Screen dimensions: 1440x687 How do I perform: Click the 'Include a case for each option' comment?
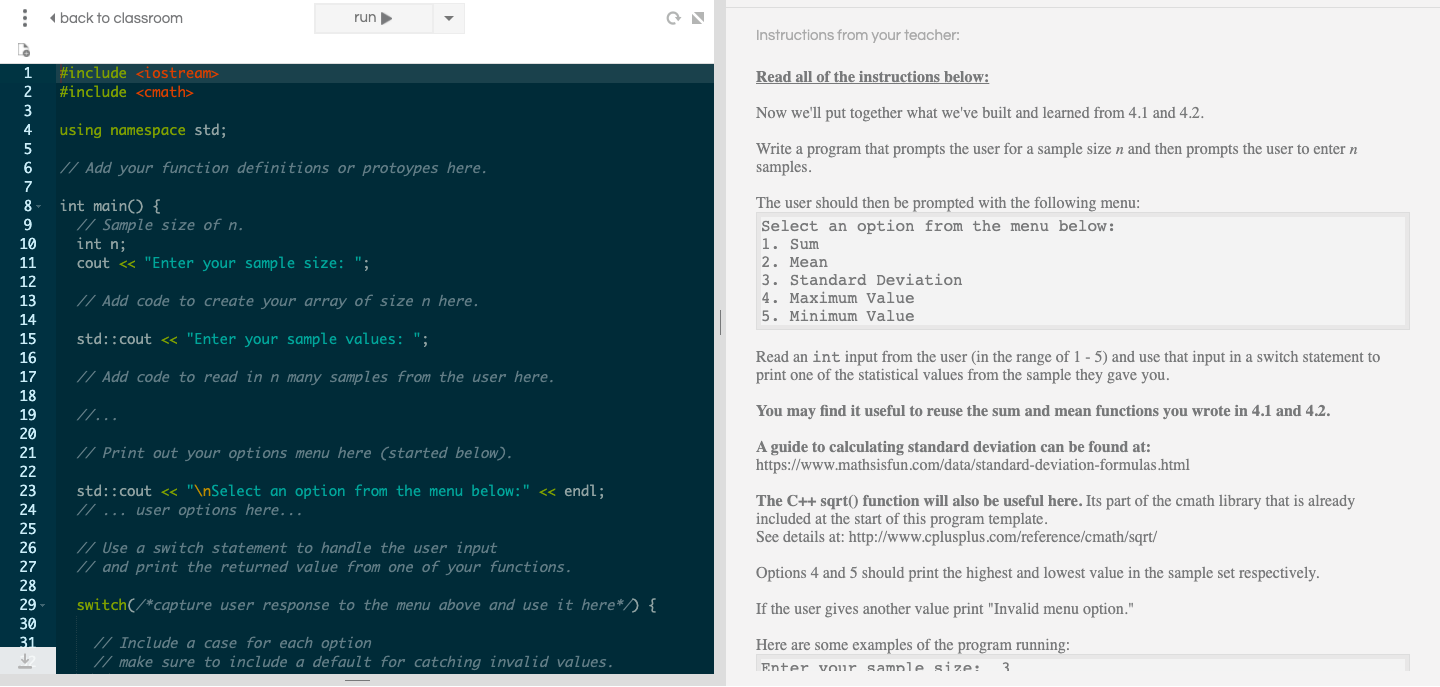[x=232, y=643]
